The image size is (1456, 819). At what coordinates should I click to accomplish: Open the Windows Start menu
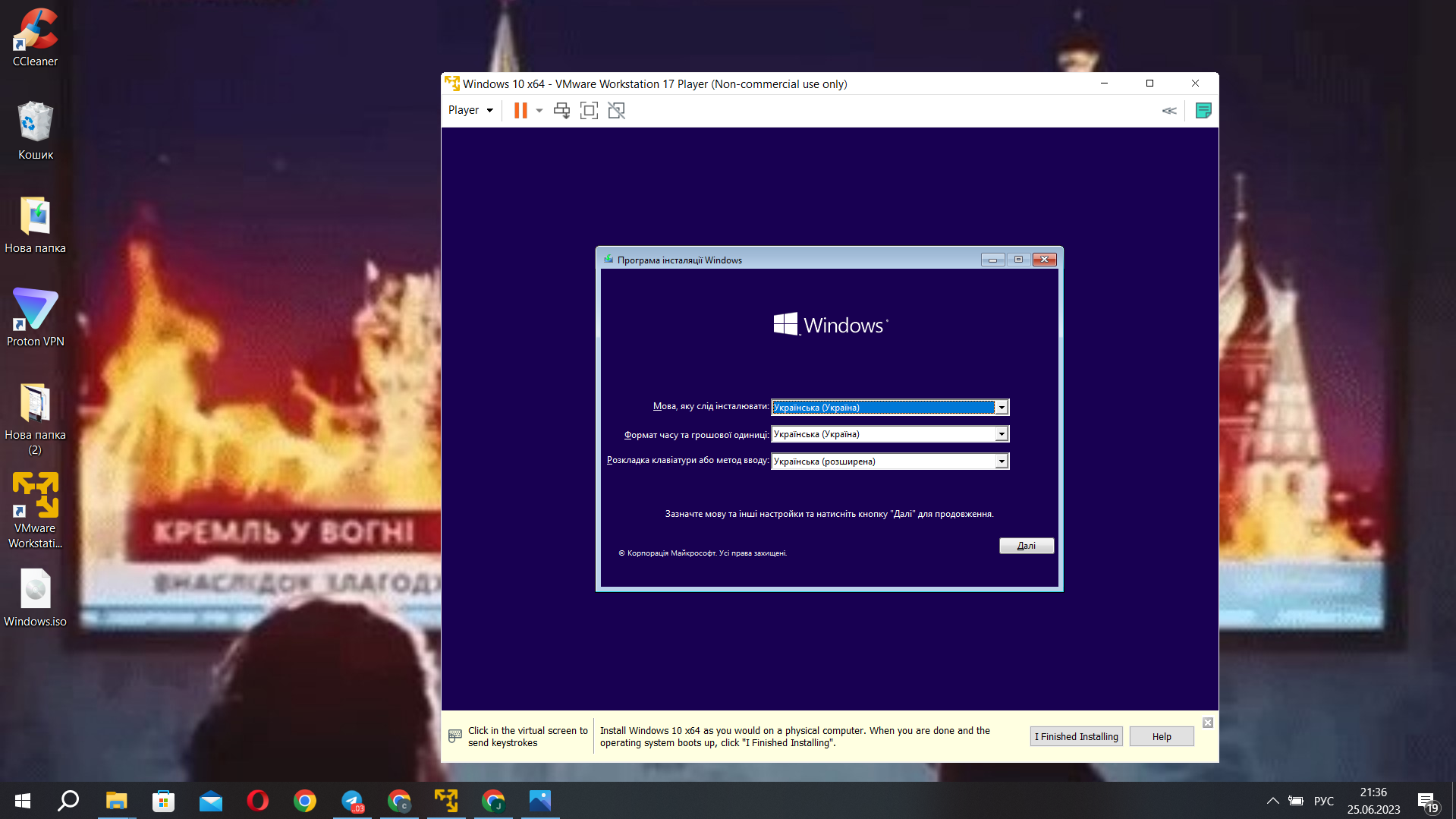pos(23,801)
